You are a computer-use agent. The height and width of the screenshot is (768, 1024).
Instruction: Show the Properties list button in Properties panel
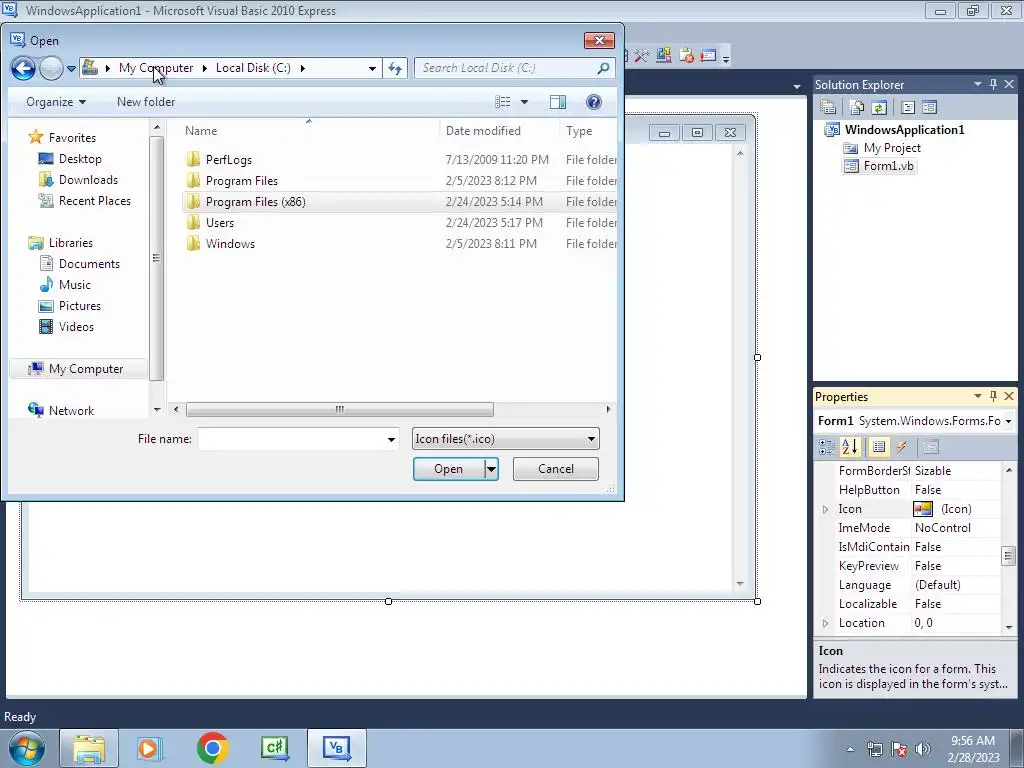[x=879, y=447]
